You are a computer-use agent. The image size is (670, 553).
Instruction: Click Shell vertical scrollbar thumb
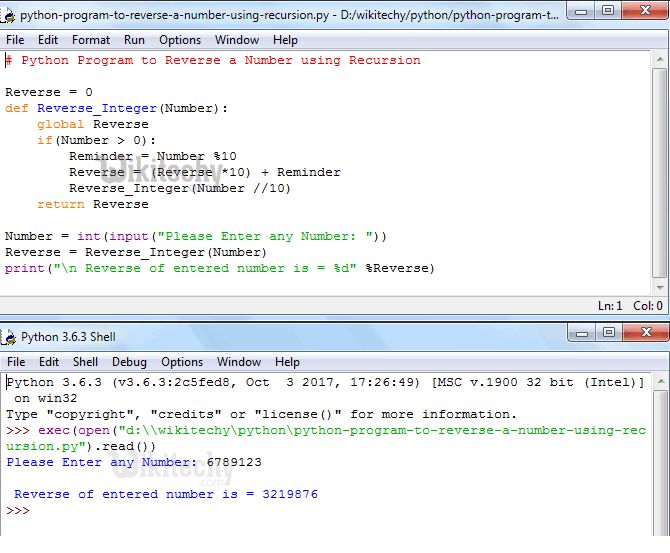click(x=661, y=463)
